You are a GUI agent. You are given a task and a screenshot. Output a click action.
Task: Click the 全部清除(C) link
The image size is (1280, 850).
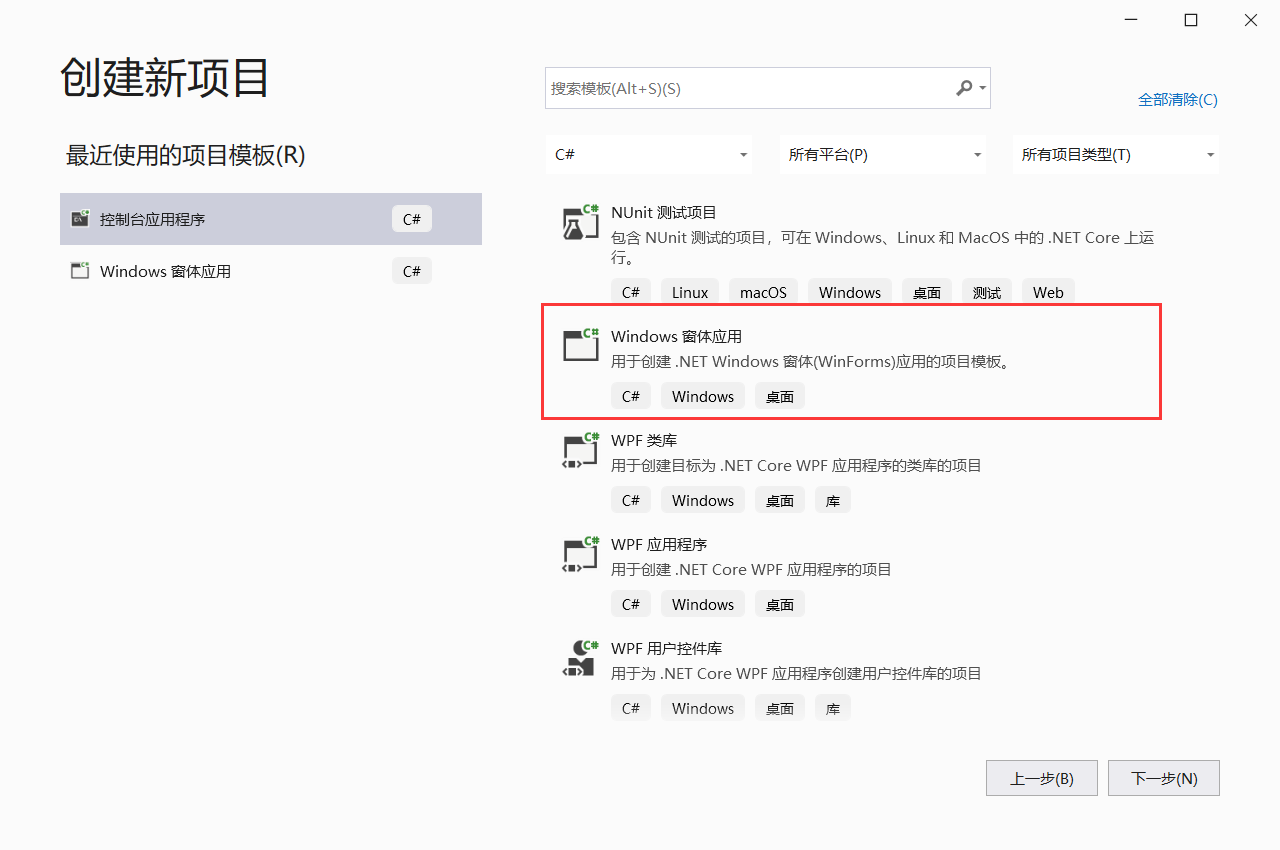[1178, 100]
